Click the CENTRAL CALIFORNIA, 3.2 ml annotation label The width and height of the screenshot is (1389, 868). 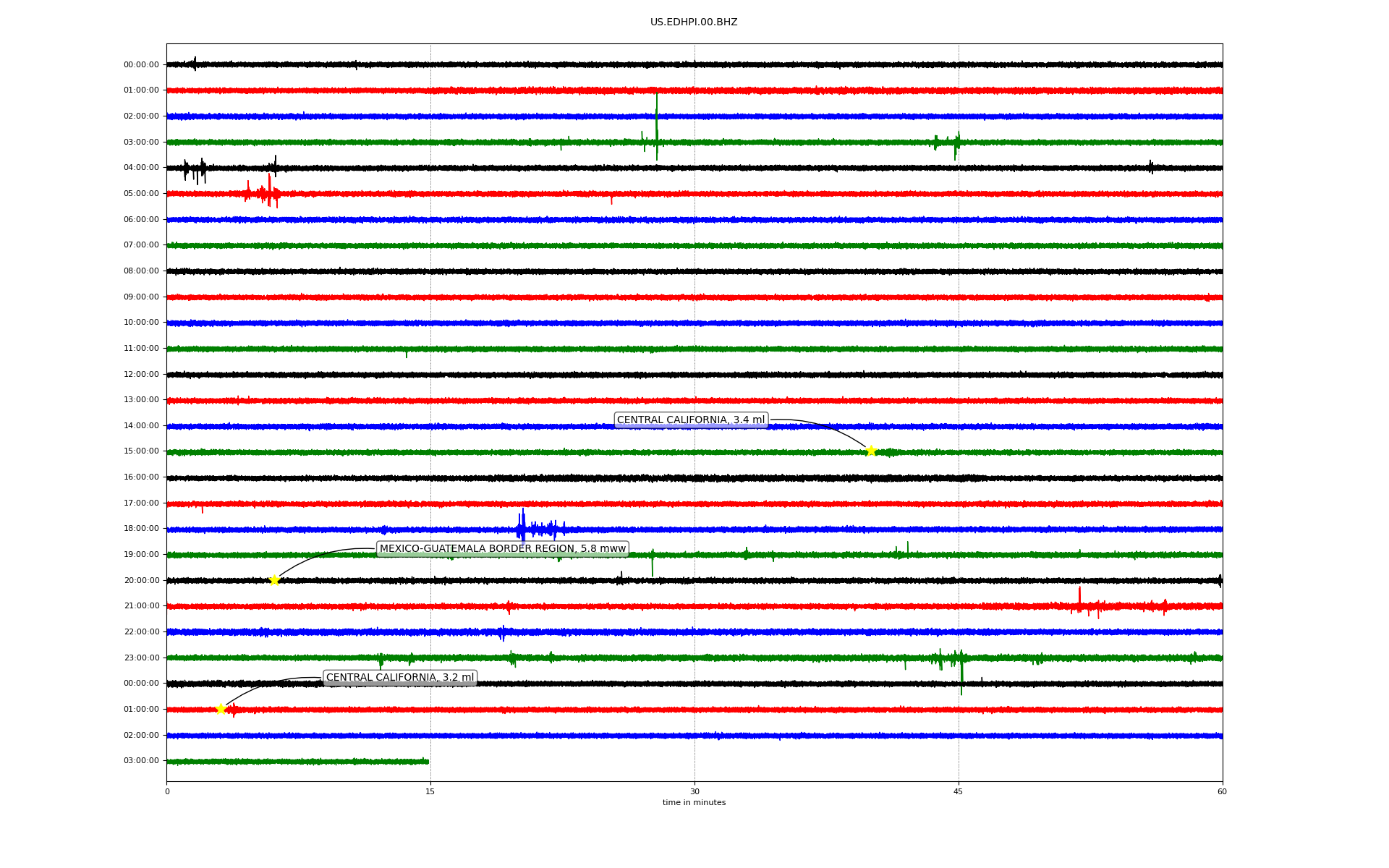point(400,678)
